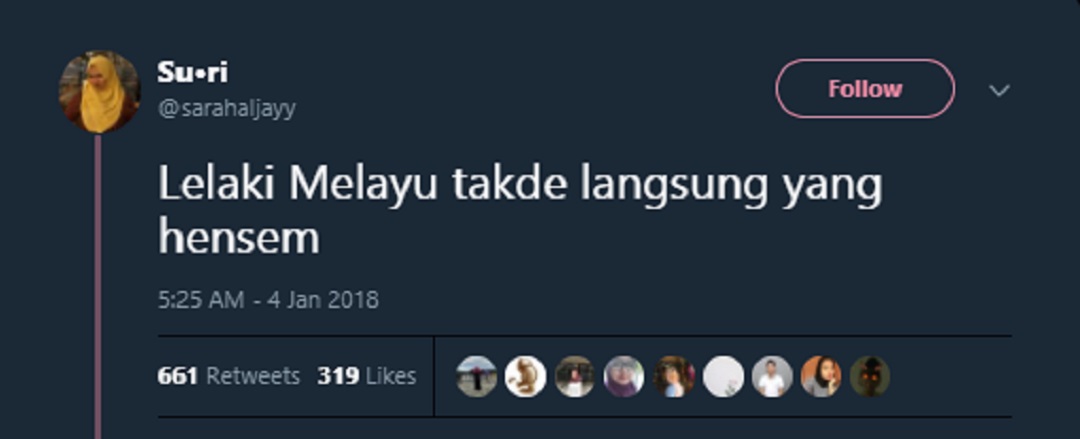1080x439 pixels.
Task: Open the 5:25 AM - 4 Jan 2018 timestamp
Action: (268, 300)
